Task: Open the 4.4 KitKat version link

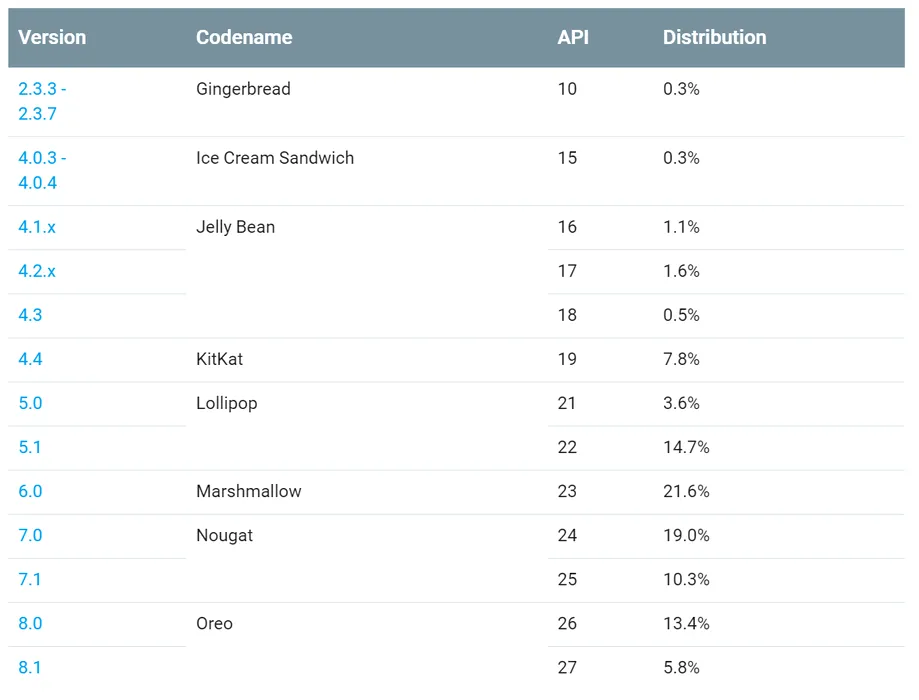Action: coord(30,359)
